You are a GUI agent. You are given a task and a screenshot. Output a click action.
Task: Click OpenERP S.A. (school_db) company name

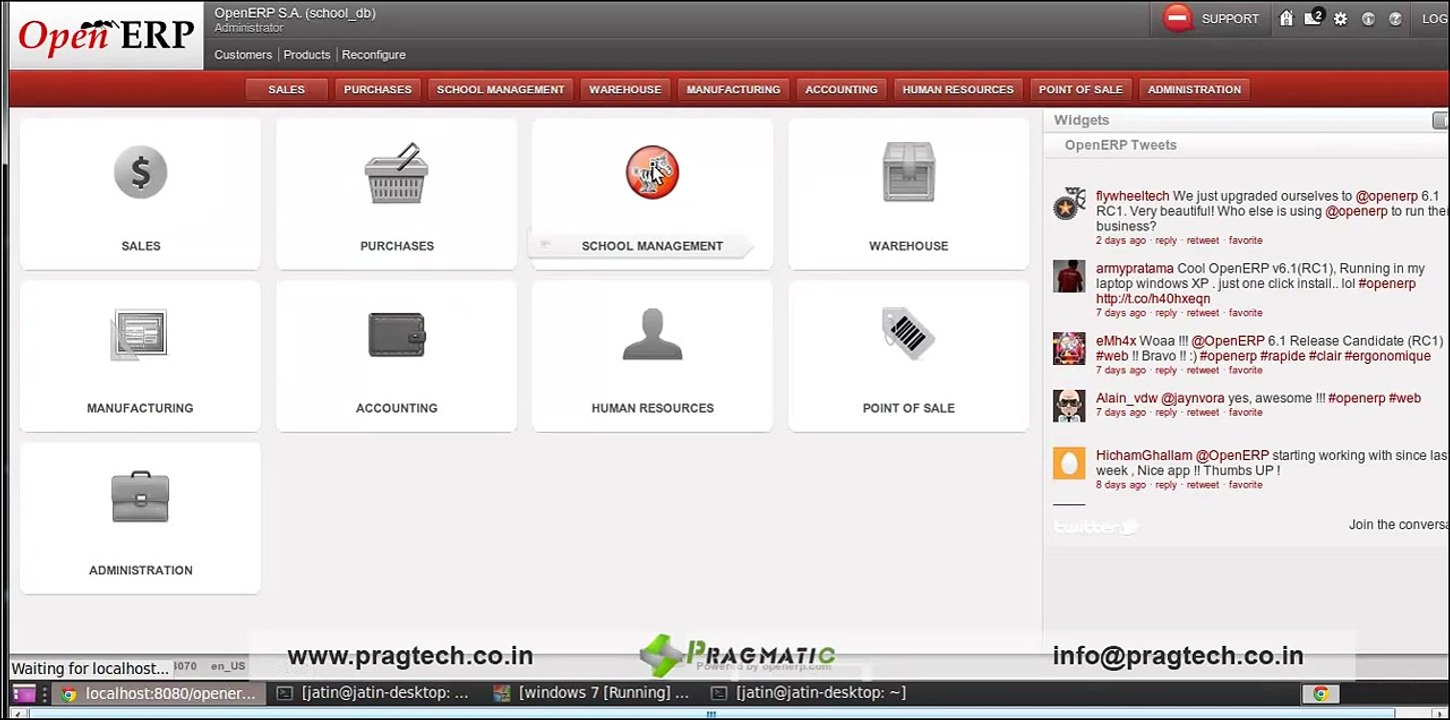pyautogui.click(x=295, y=13)
